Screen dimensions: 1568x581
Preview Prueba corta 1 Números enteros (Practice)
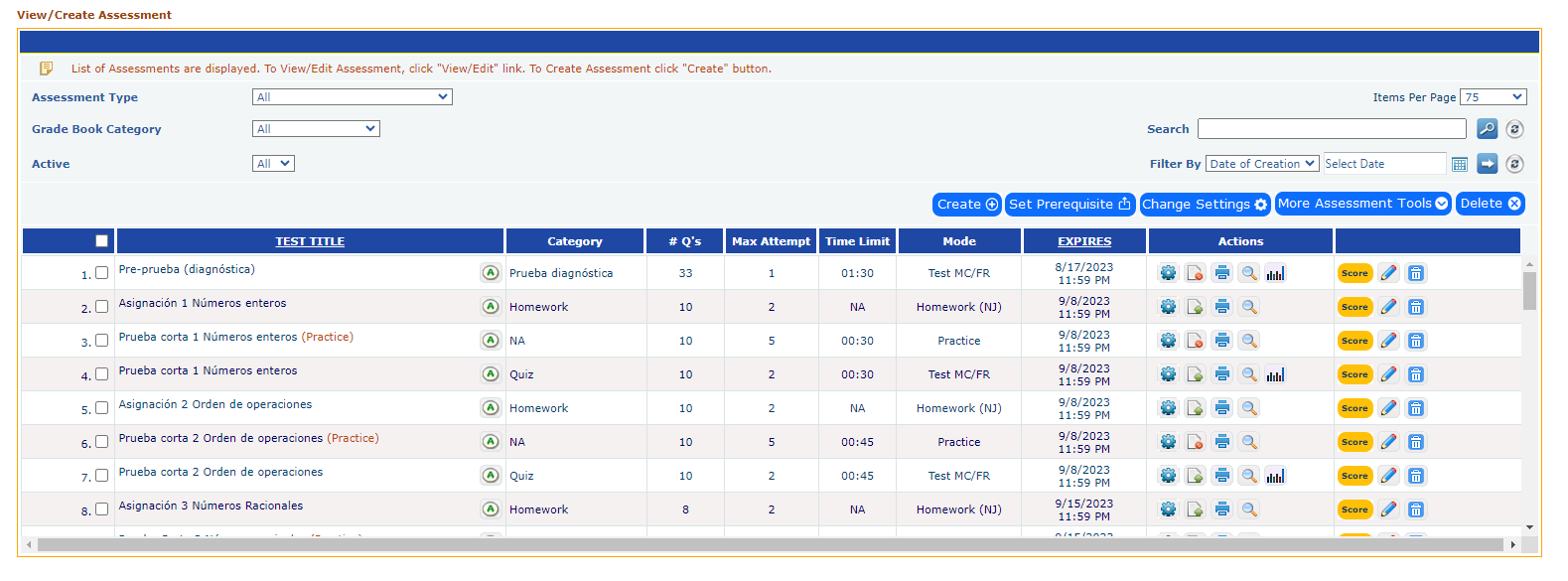tap(1249, 341)
